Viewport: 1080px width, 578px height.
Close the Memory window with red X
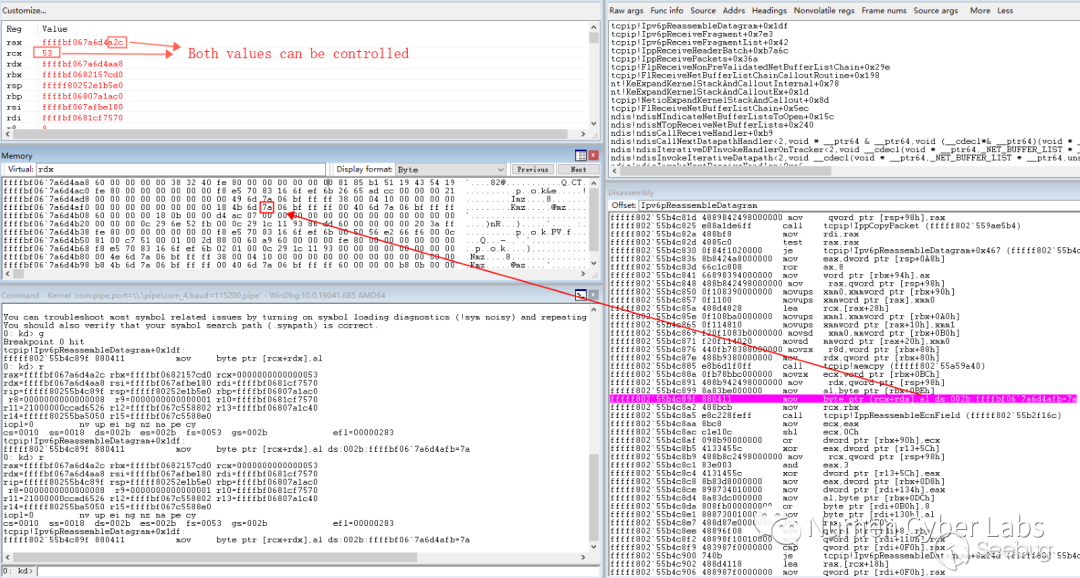click(594, 156)
